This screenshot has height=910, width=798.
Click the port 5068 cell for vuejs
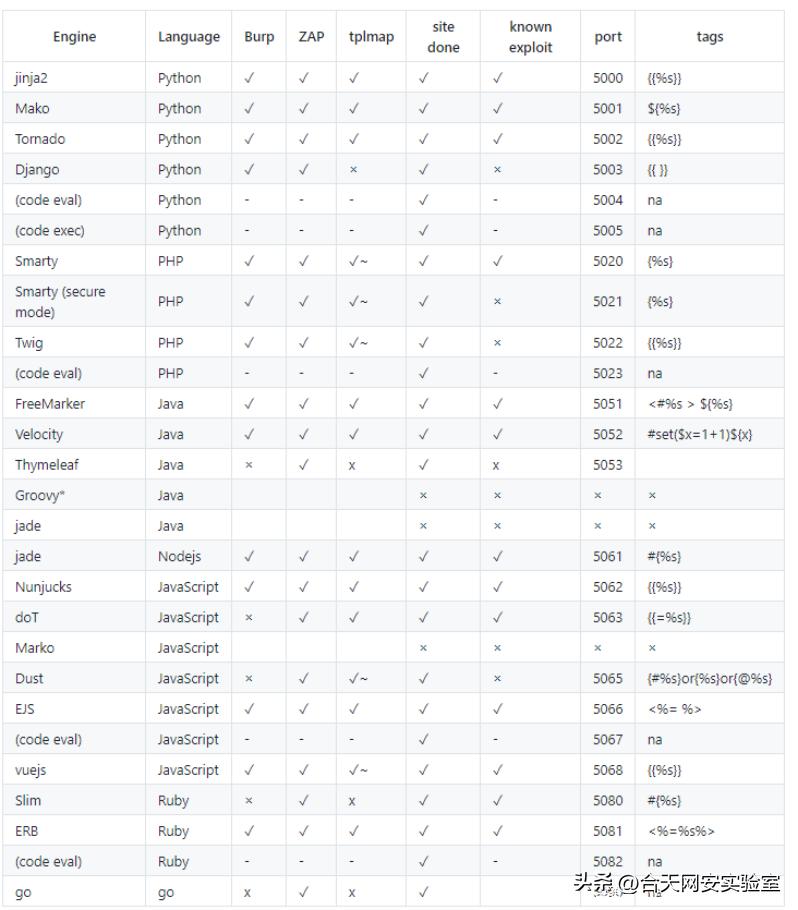point(607,771)
